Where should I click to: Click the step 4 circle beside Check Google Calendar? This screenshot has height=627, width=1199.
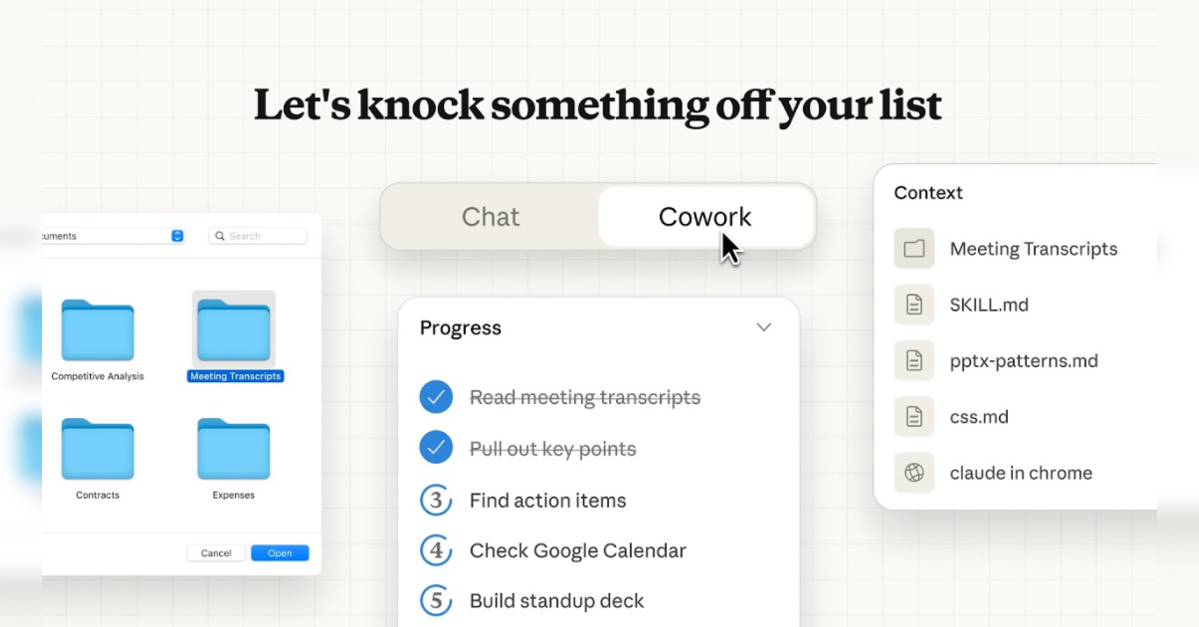pos(436,550)
